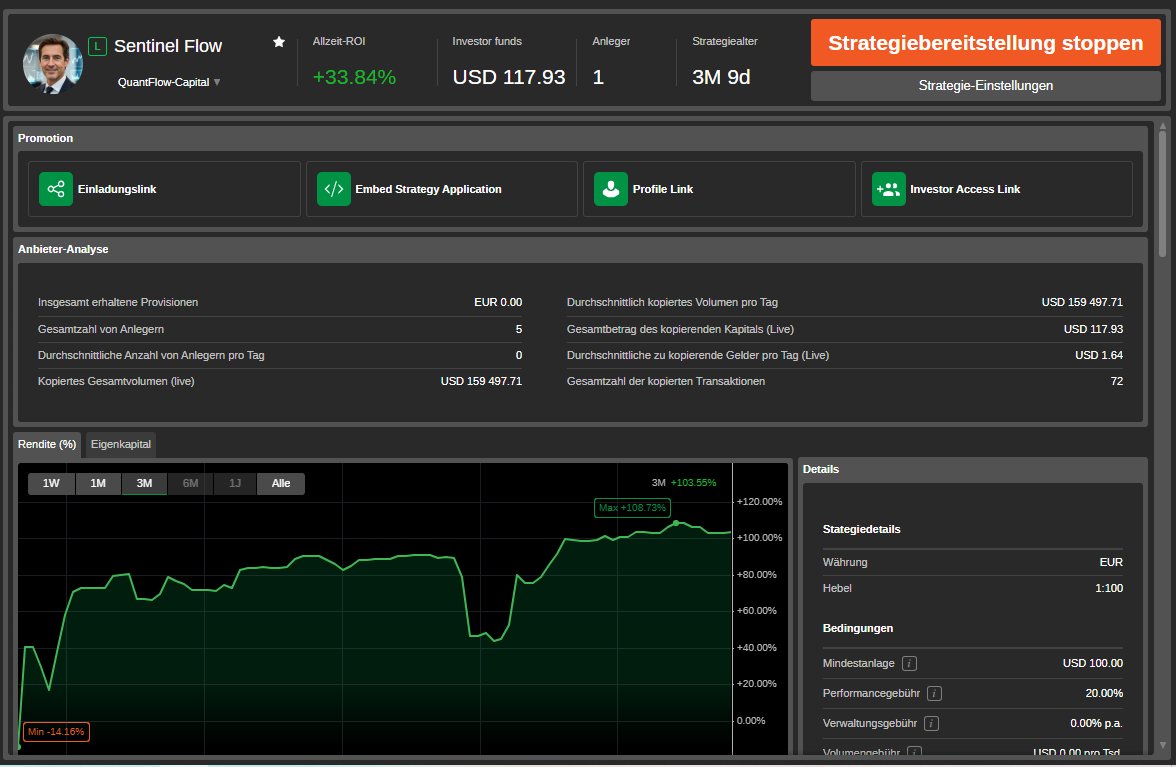The height and width of the screenshot is (767, 1176).
Task: Select the star icon next to Sentinel Flow
Action: tap(278, 43)
